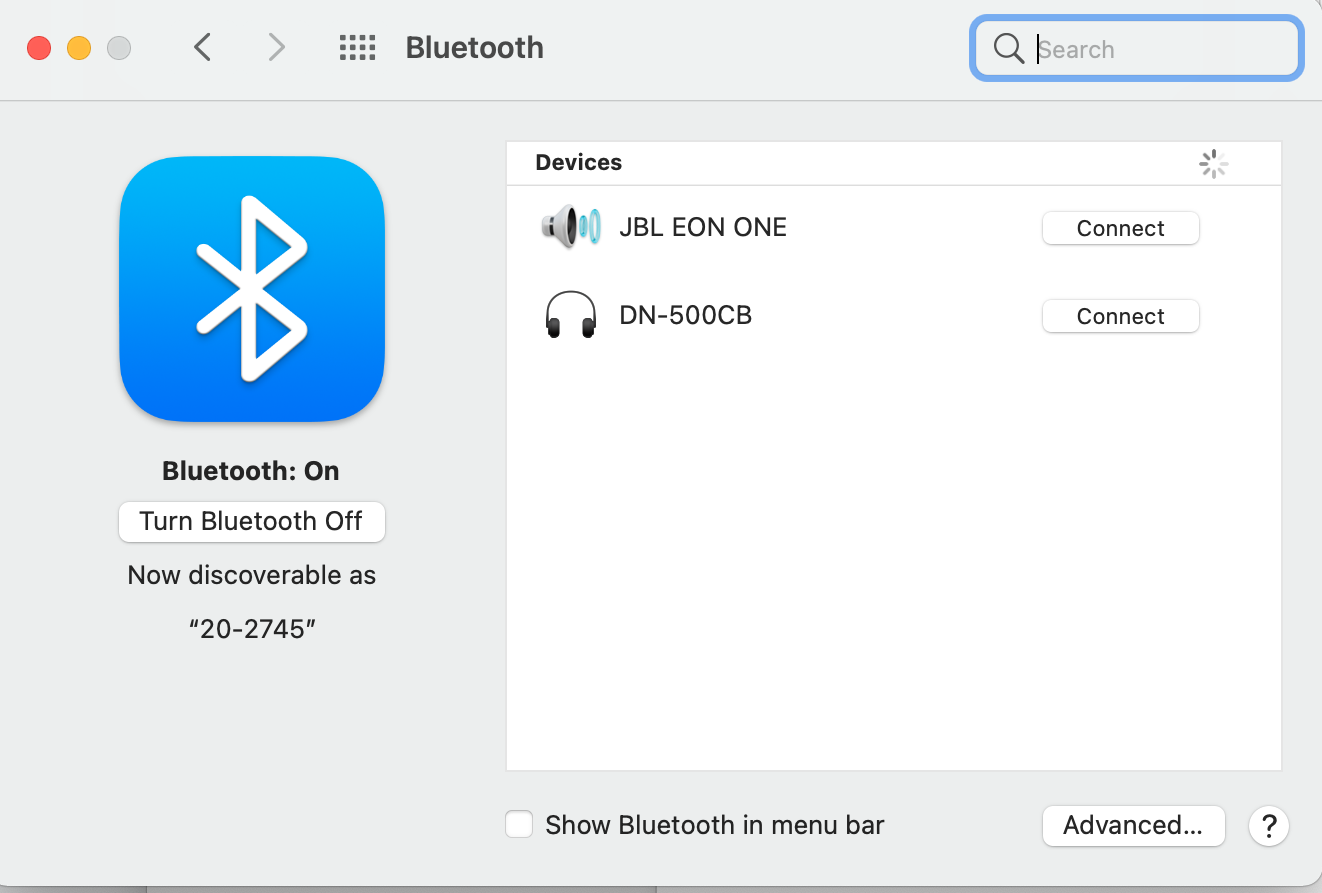Click the Devices list header
Screen dimensions: 1322x893
pos(579,163)
